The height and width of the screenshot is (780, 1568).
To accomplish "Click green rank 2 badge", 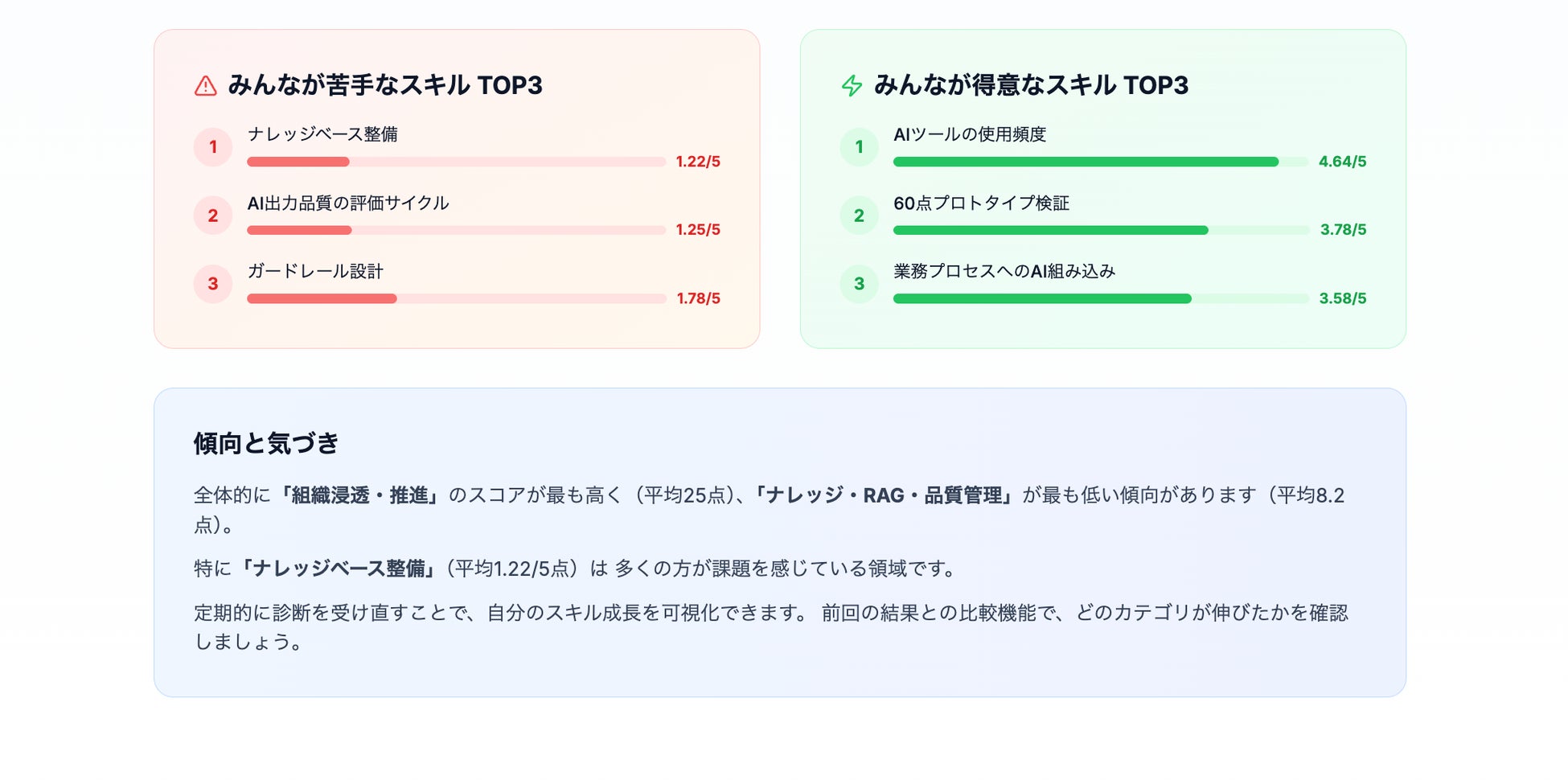I will point(859,216).
